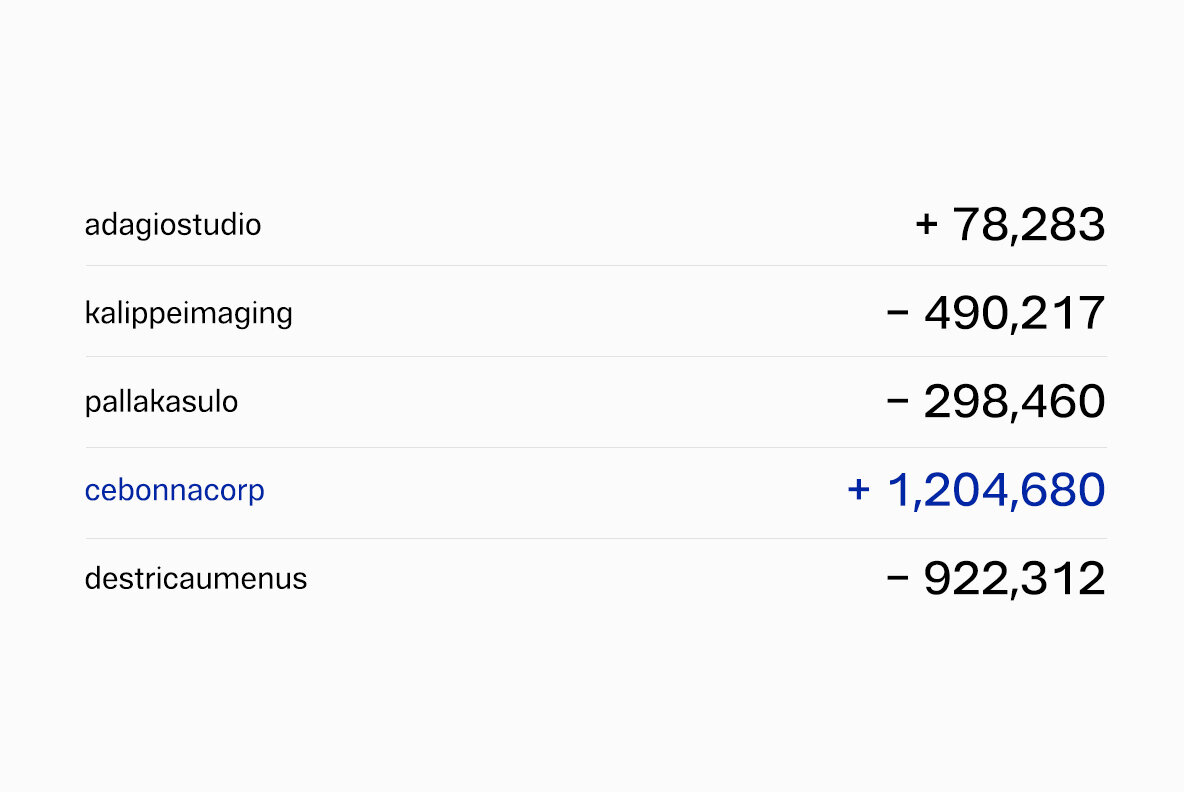Click the divider line above destricaumenus
This screenshot has height=792, width=1184.
coord(596,539)
